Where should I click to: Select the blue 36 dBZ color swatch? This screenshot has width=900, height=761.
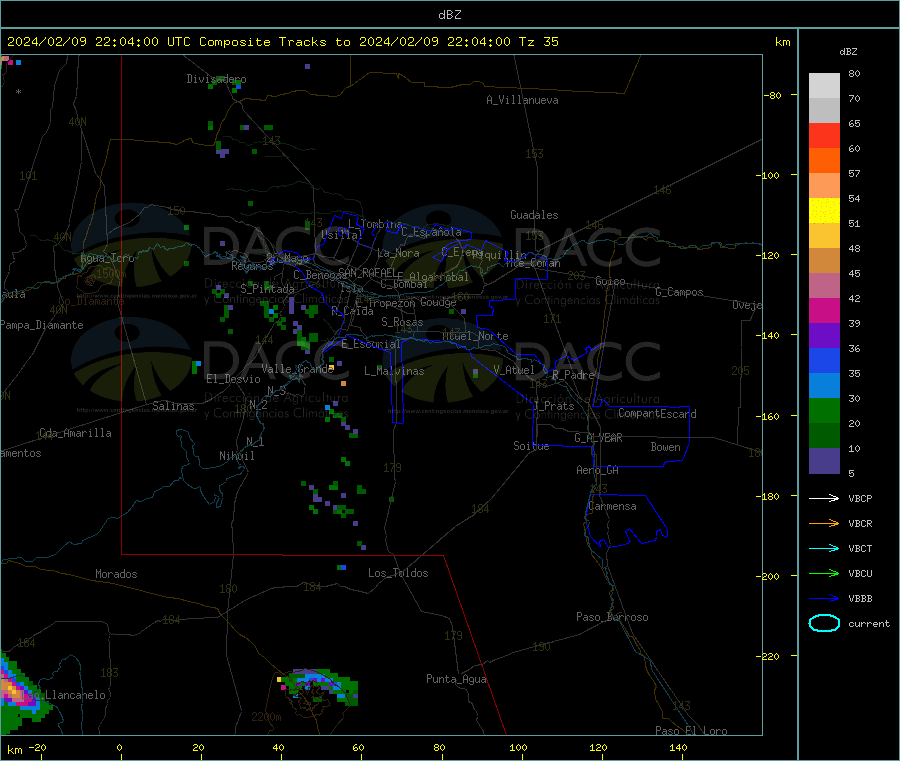[x=824, y=360]
